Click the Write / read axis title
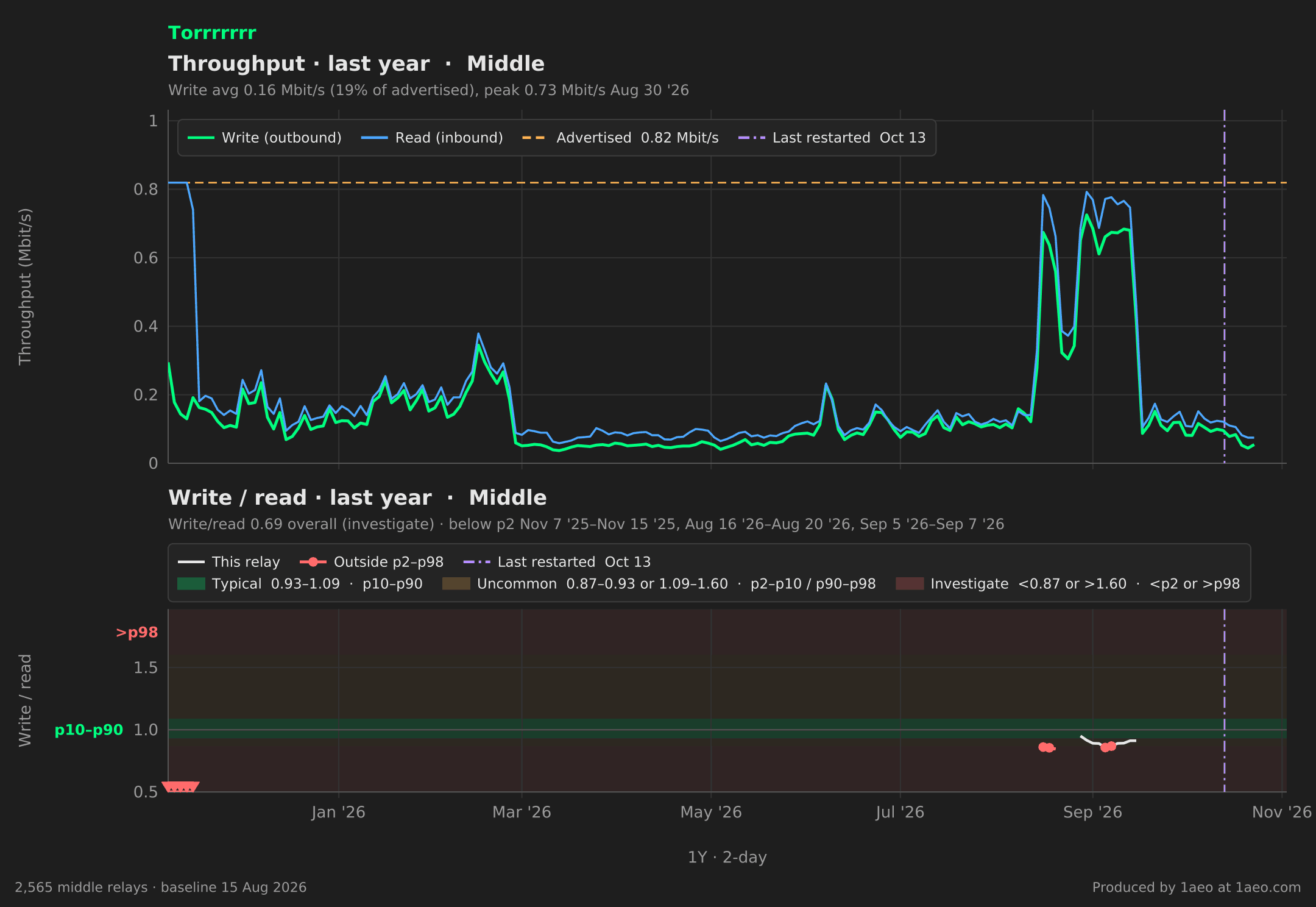This screenshot has width=1316, height=907. [x=25, y=700]
